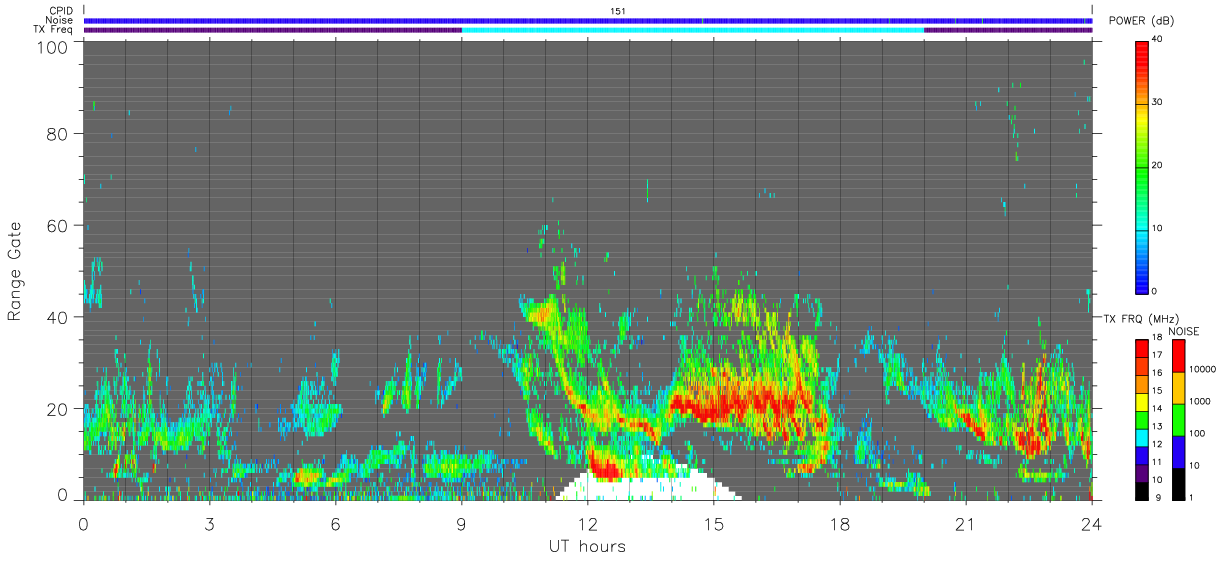Click the 80 tick on Range Gate axis
Viewport: 1228px width, 567px height.
58,133
